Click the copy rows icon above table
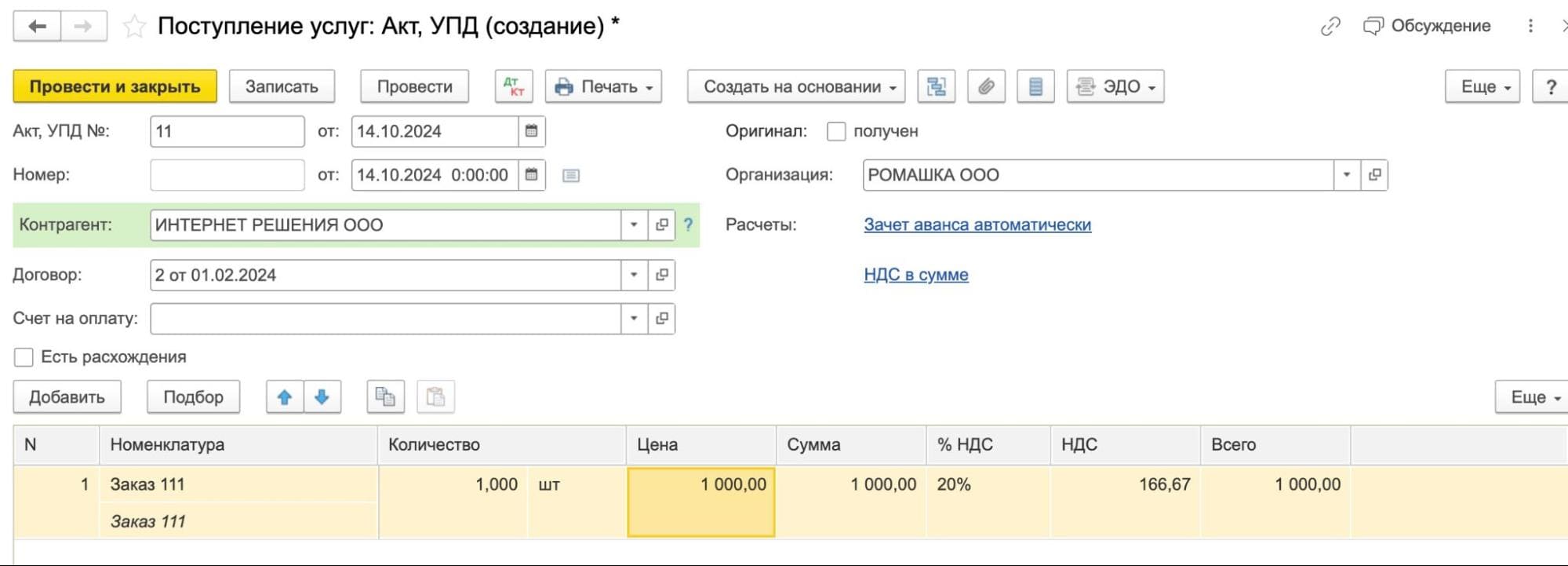 pyautogui.click(x=385, y=397)
